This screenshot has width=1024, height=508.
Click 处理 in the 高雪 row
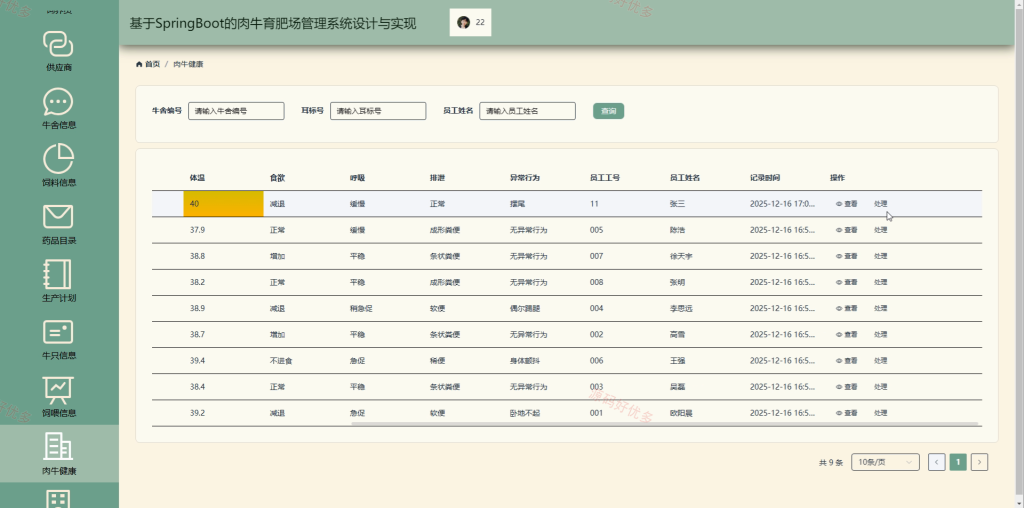(880, 334)
